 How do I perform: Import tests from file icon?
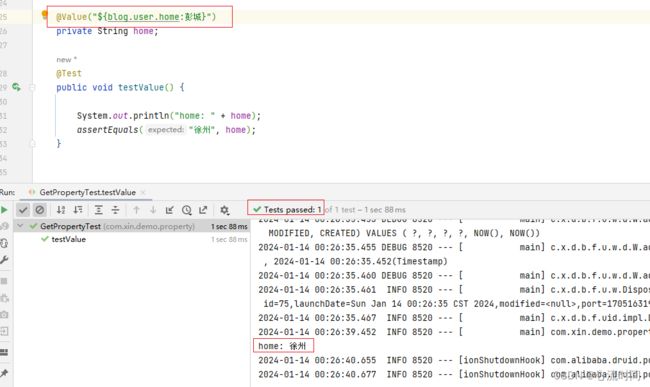coord(170,210)
